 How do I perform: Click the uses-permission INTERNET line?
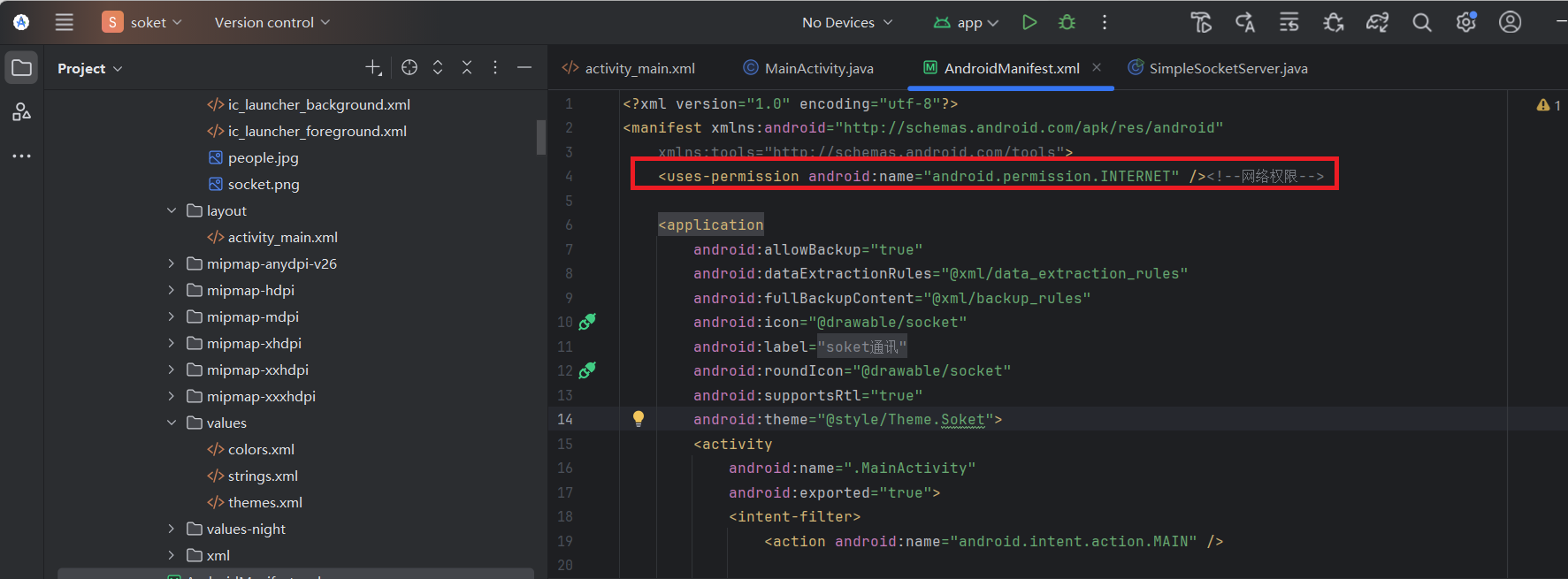pyautogui.click(x=991, y=176)
